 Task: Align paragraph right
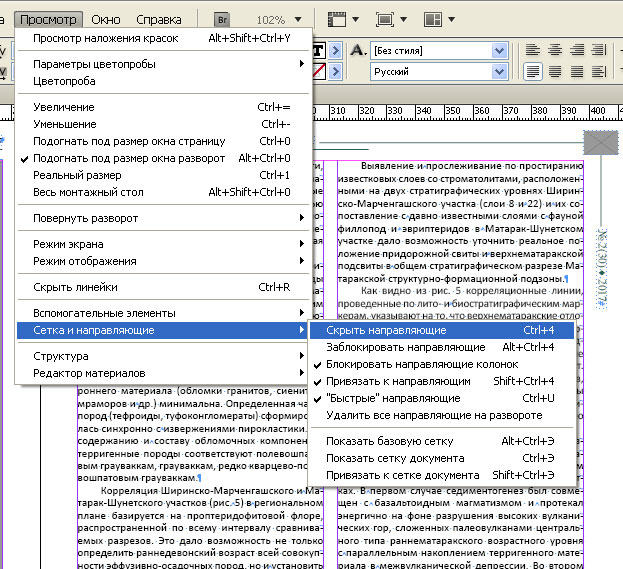pos(577,50)
